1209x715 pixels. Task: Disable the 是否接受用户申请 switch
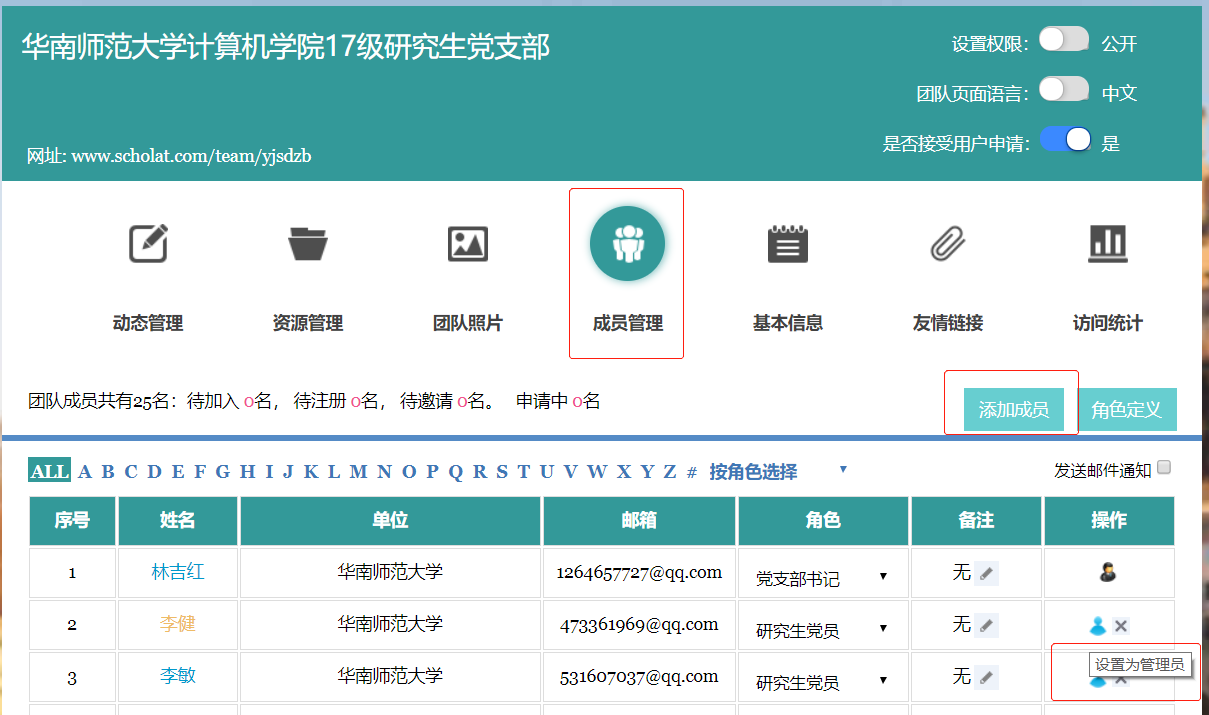(1064, 140)
